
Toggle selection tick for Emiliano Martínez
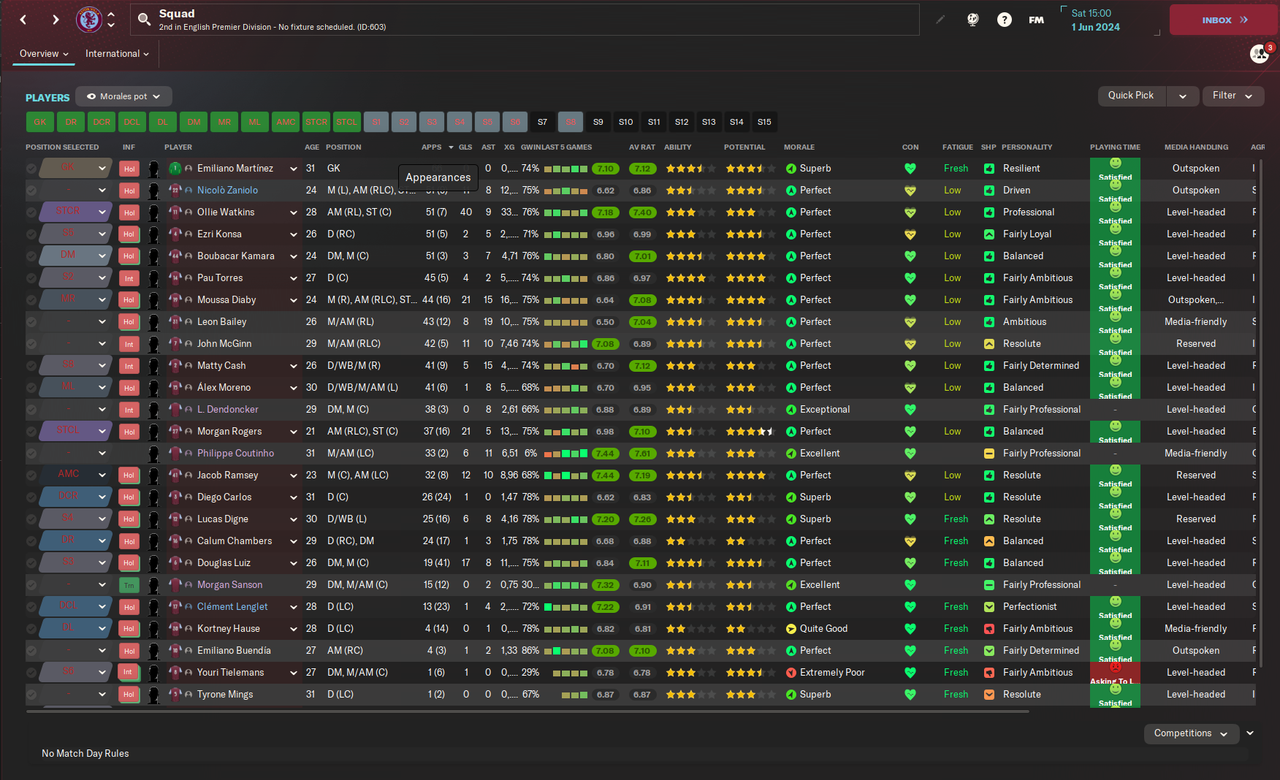click(31, 168)
